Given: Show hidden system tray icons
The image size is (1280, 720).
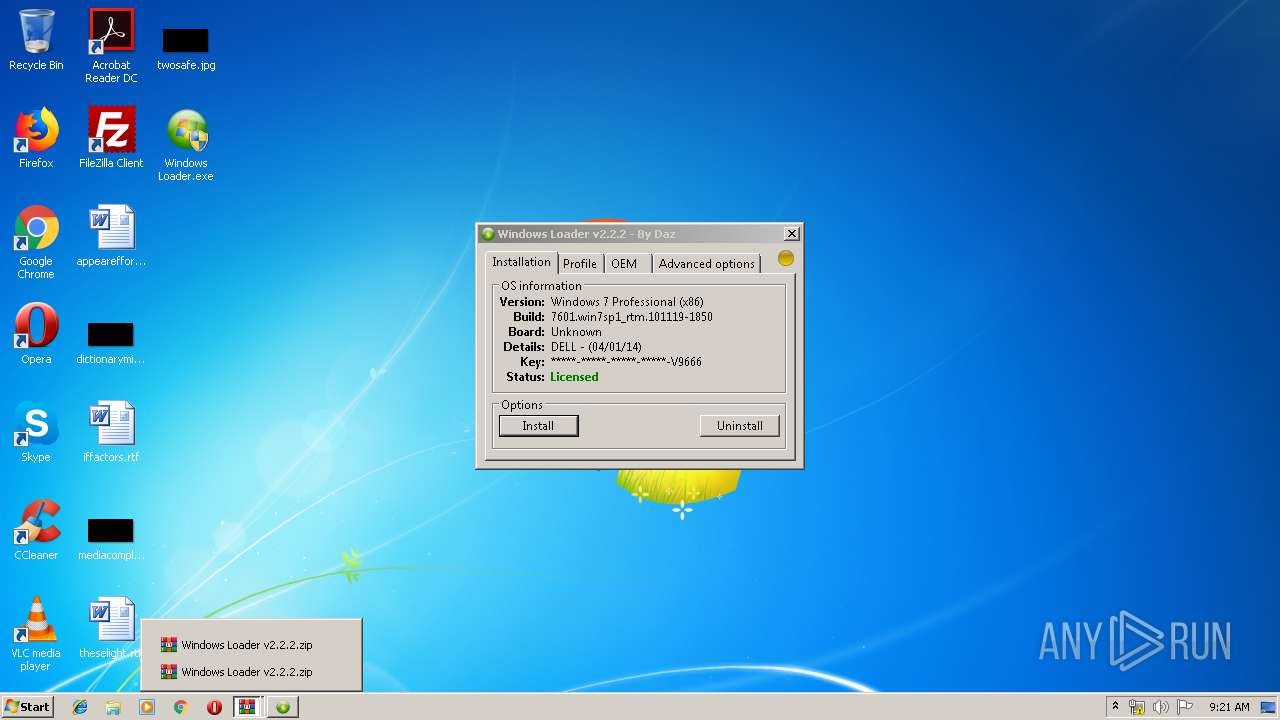Looking at the screenshot, I should [x=1115, y=707].
